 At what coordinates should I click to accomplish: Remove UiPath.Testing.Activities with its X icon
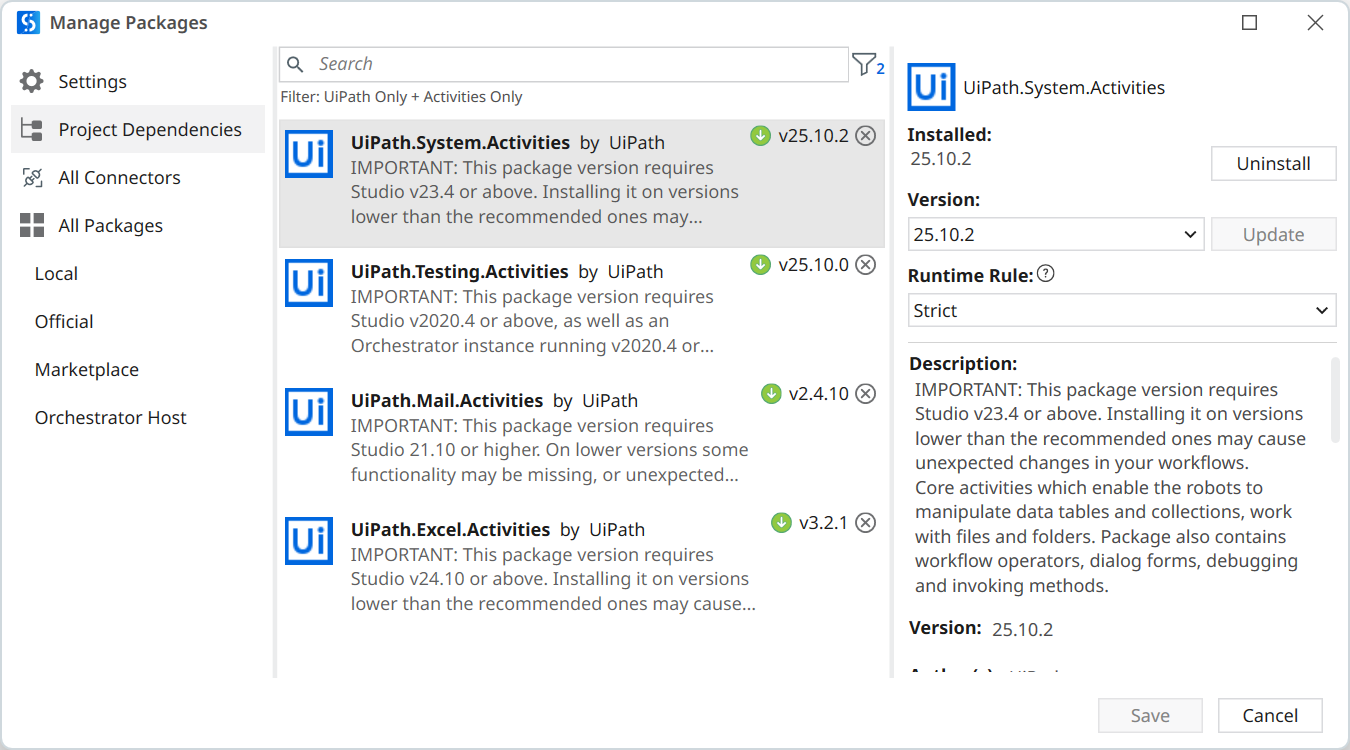click(866, 265)
